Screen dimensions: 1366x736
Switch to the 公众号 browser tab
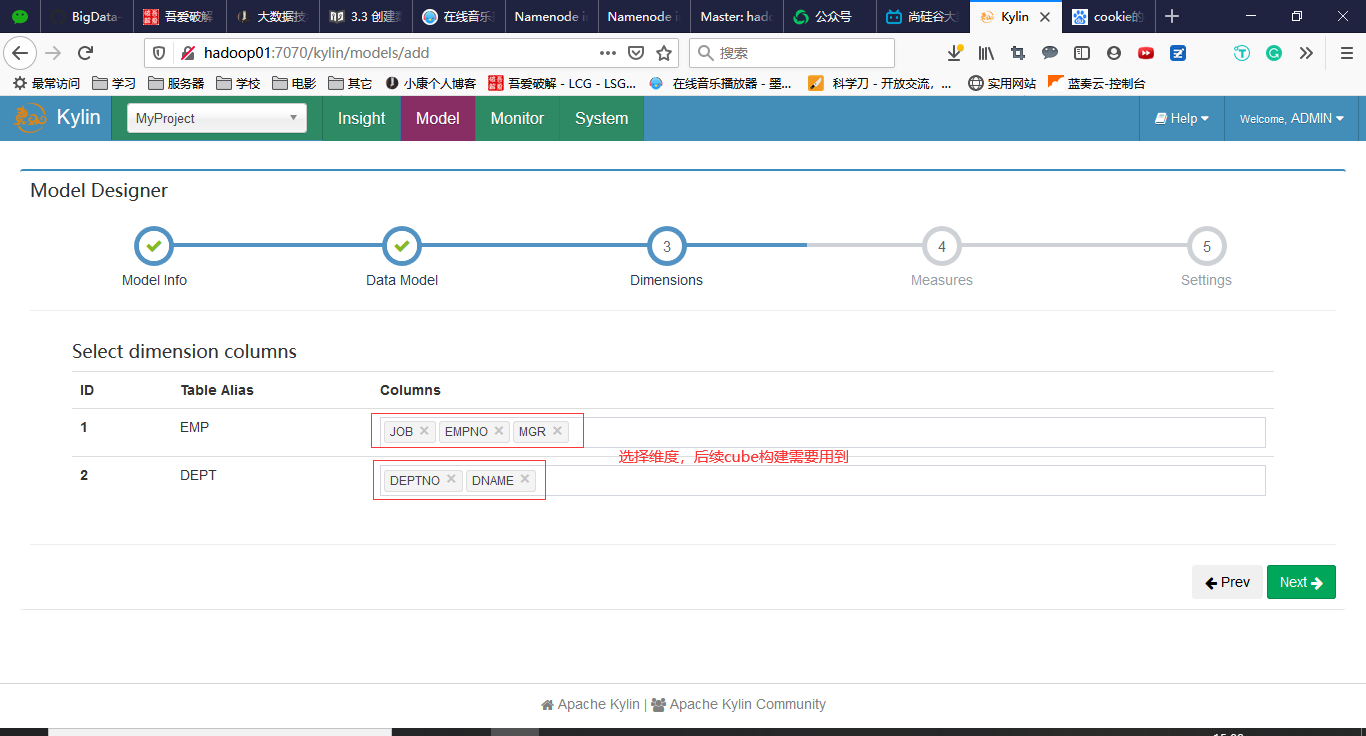[x=828, y=16]
